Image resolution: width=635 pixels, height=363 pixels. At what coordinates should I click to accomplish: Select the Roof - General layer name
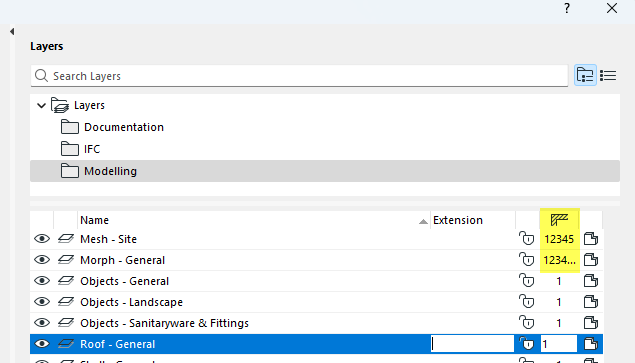tap(117, 344)
